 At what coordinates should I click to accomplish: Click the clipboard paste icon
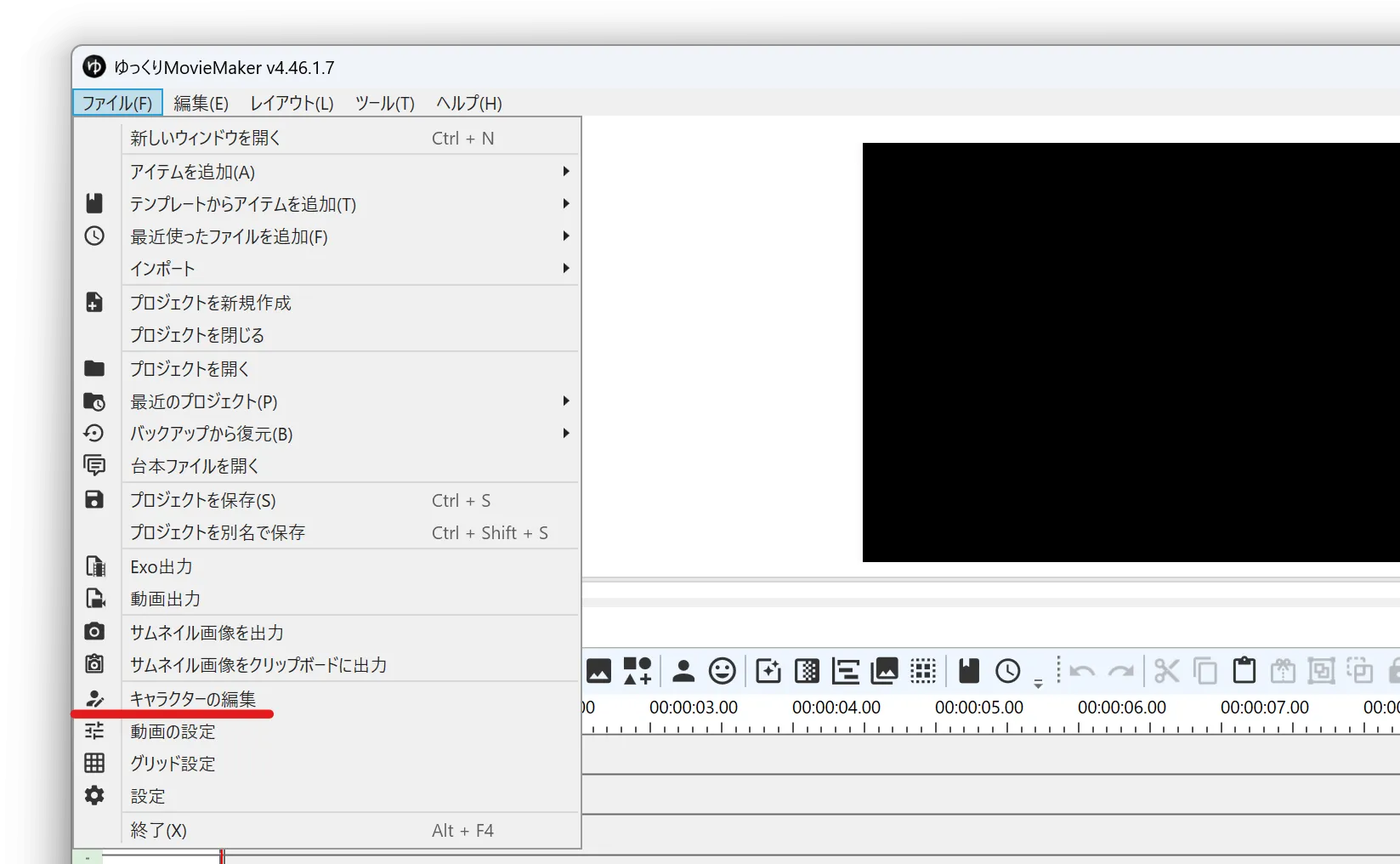(1244, 670)
